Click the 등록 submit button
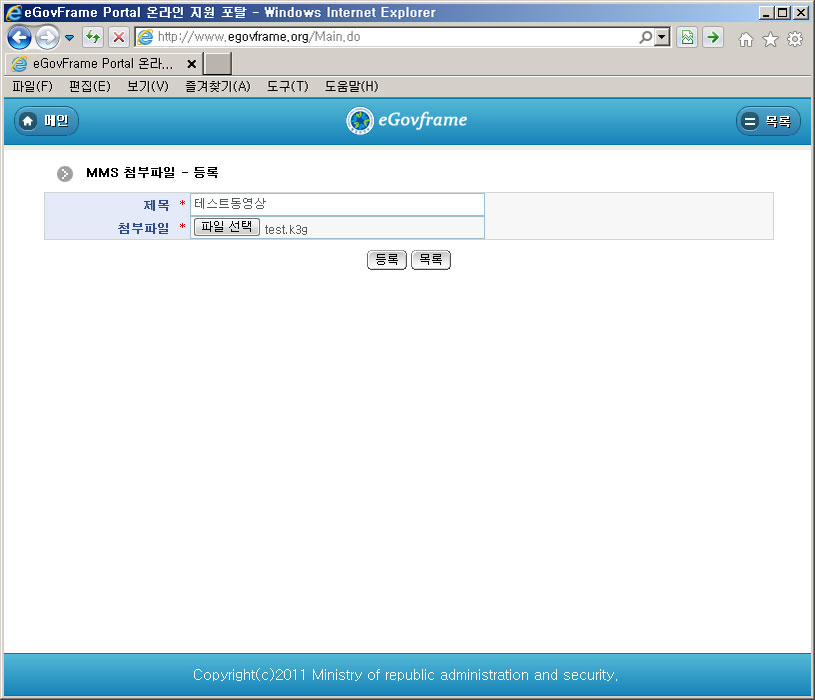 point(387,260)
